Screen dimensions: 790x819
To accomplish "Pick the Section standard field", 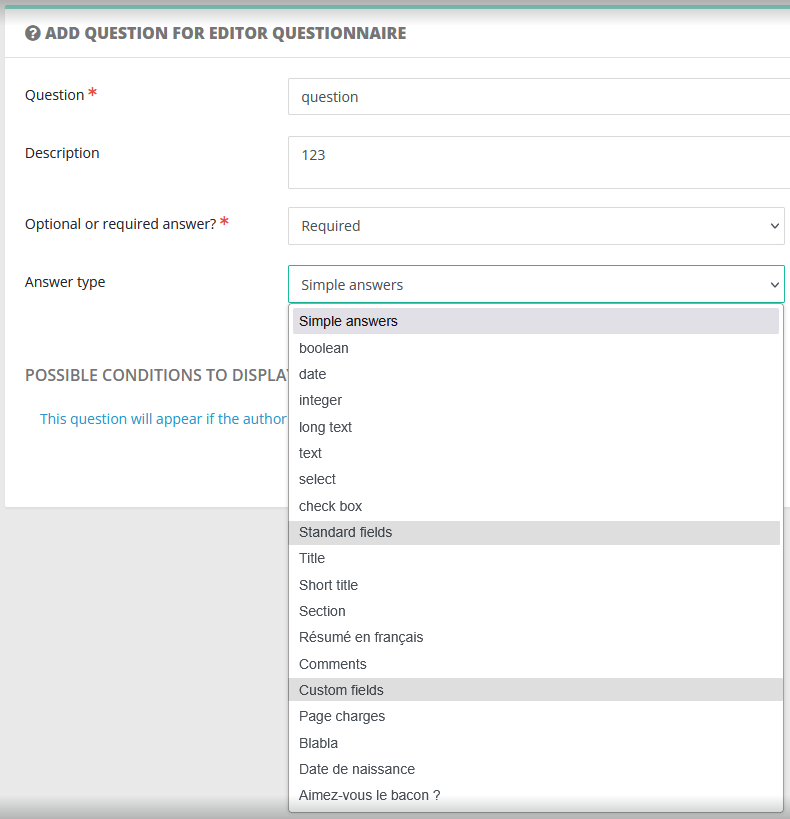I will (x=322, y=611).
